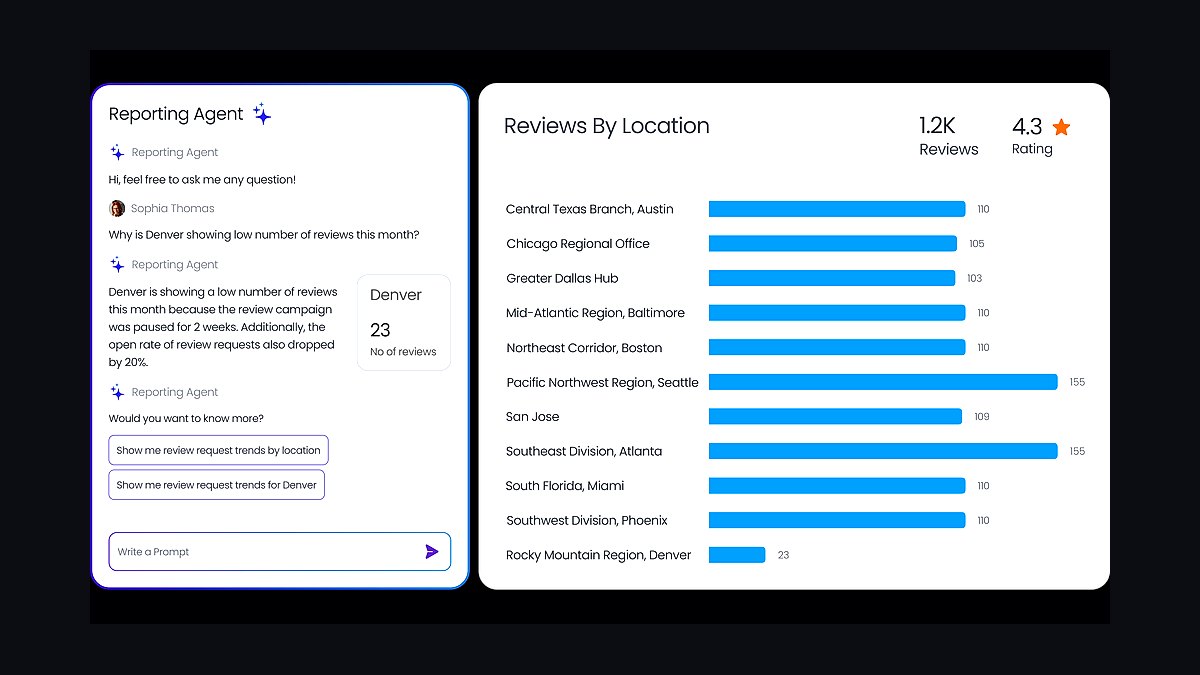Click the send prompt arrow icon

pos(432,551)
